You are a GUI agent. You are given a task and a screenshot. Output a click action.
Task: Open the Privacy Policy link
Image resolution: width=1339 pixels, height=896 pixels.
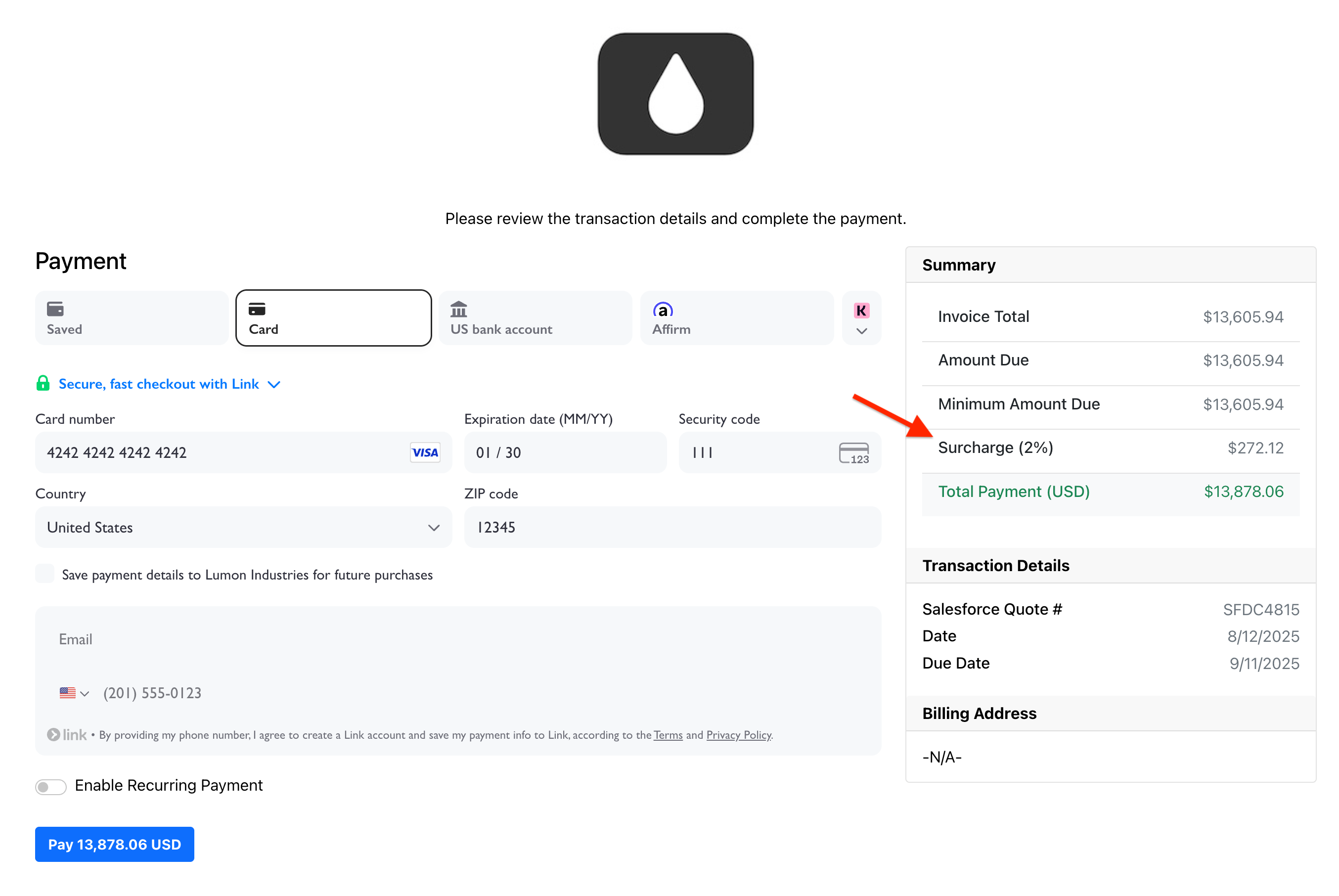point(739,735)
